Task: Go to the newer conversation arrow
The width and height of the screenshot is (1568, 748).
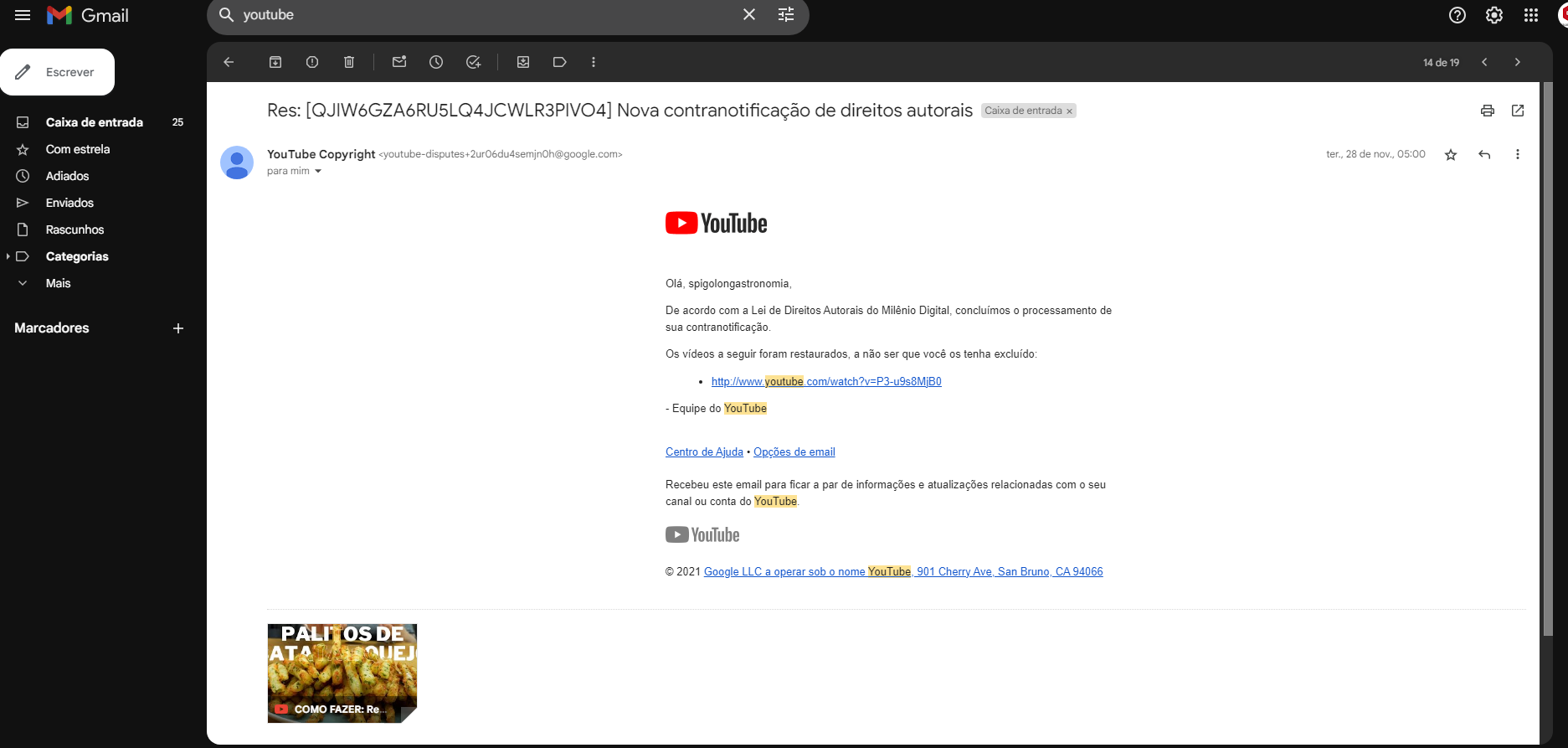Action: [1484, 62]
